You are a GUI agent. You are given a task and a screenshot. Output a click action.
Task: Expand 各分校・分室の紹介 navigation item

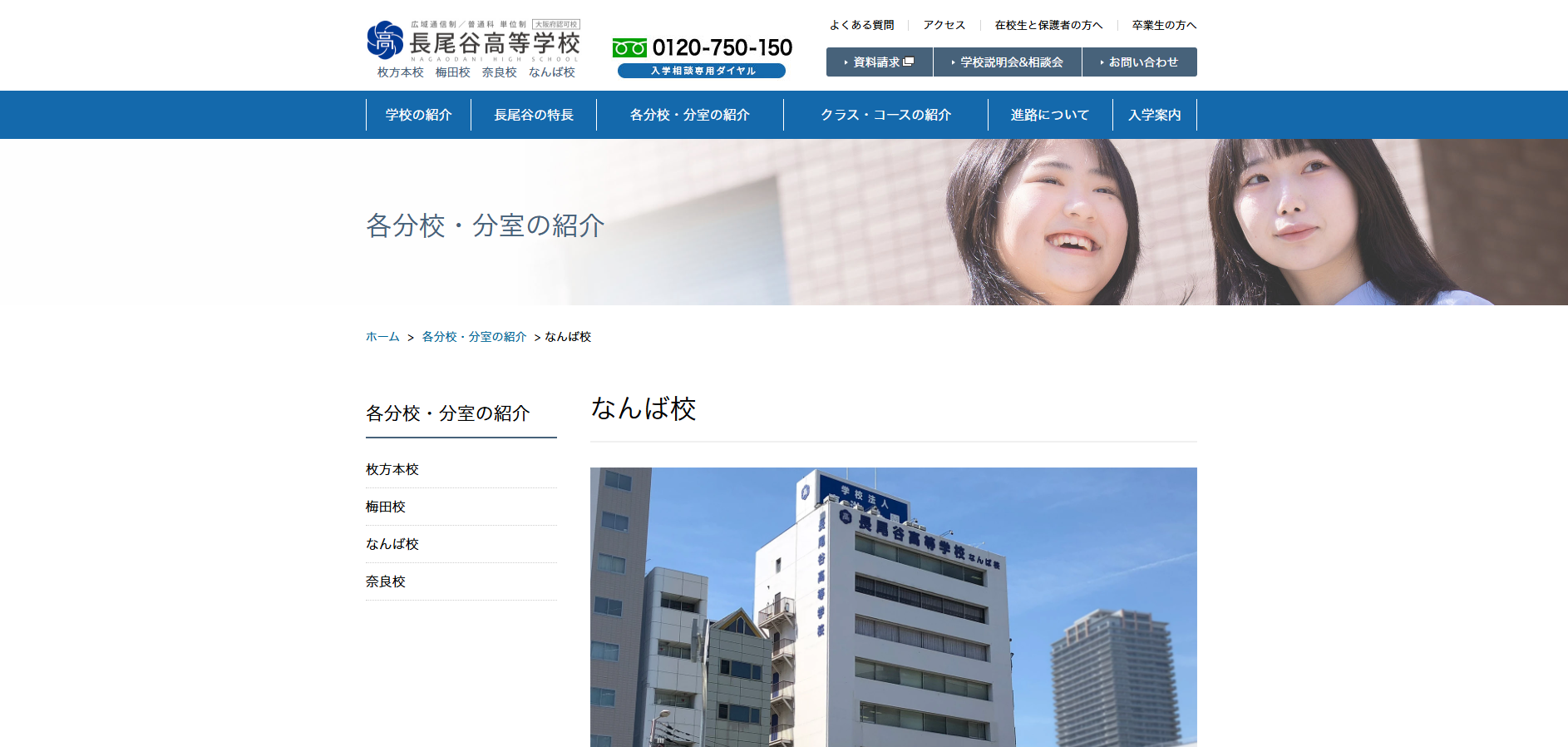tap(689, 115)
